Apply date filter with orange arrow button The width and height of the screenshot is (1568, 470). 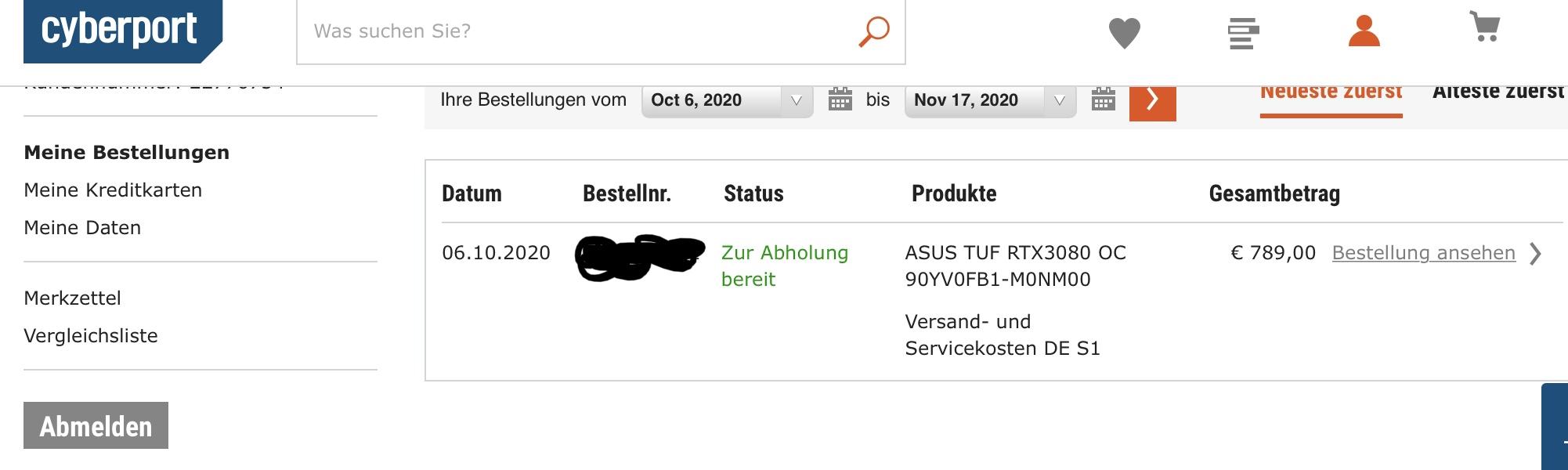coord(1152,100)
